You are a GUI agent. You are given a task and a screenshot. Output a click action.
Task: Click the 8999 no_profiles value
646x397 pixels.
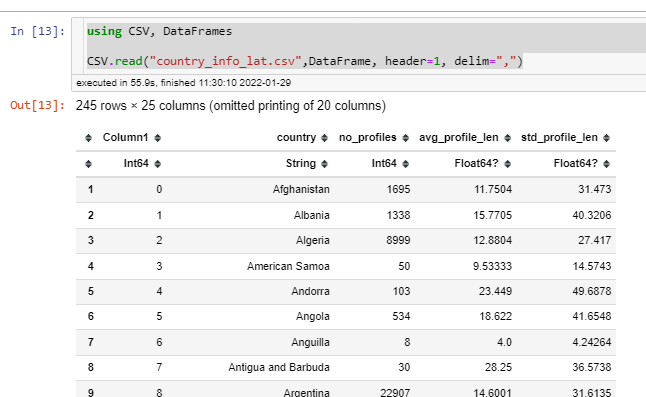pos(398,241)
